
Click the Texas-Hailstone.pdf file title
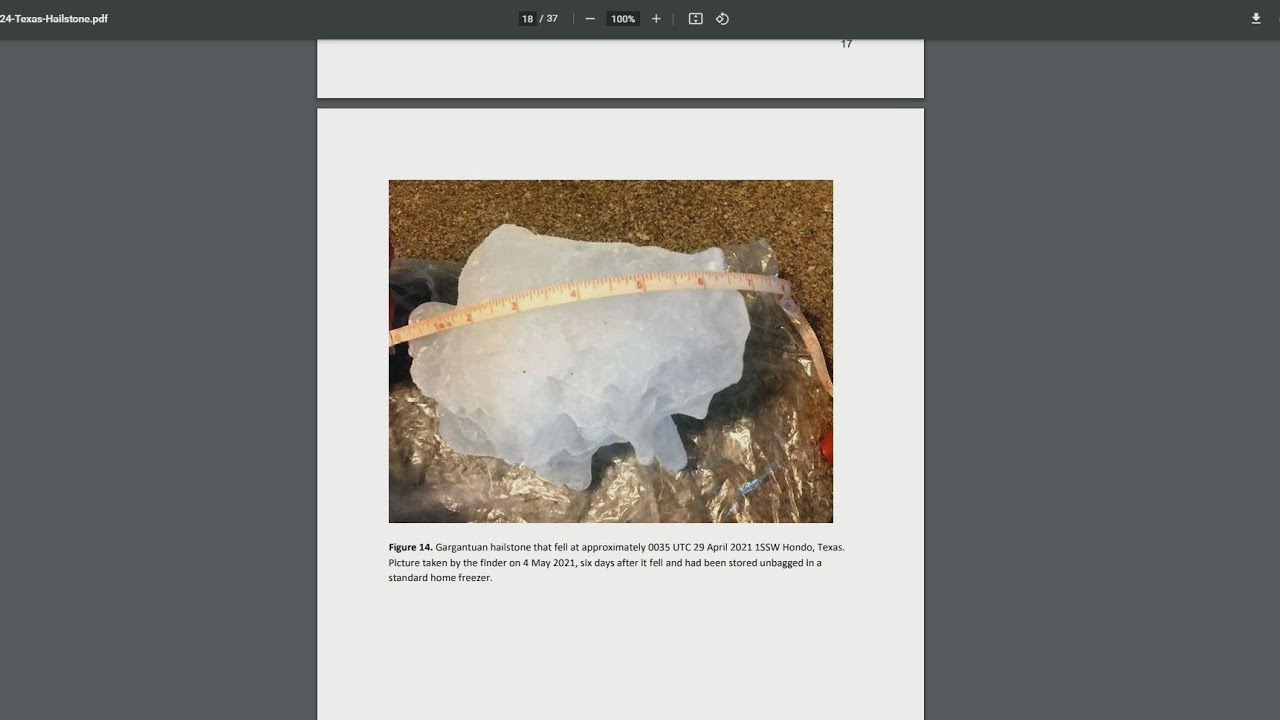coord(54,19)
